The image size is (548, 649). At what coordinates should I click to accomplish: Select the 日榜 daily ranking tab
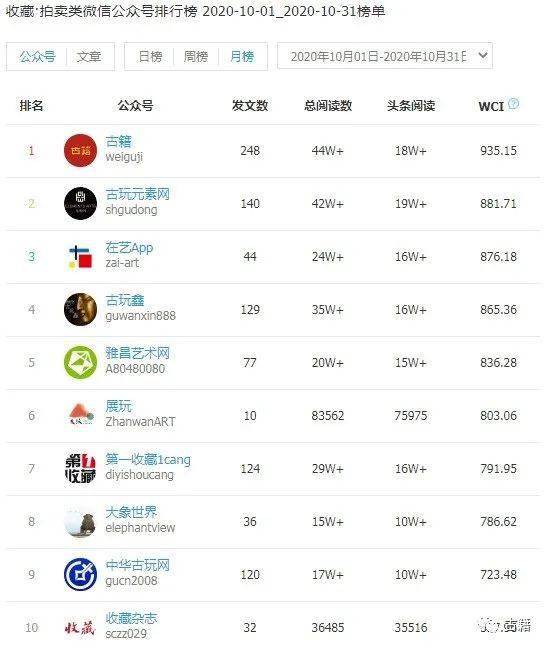click(149, 56)
